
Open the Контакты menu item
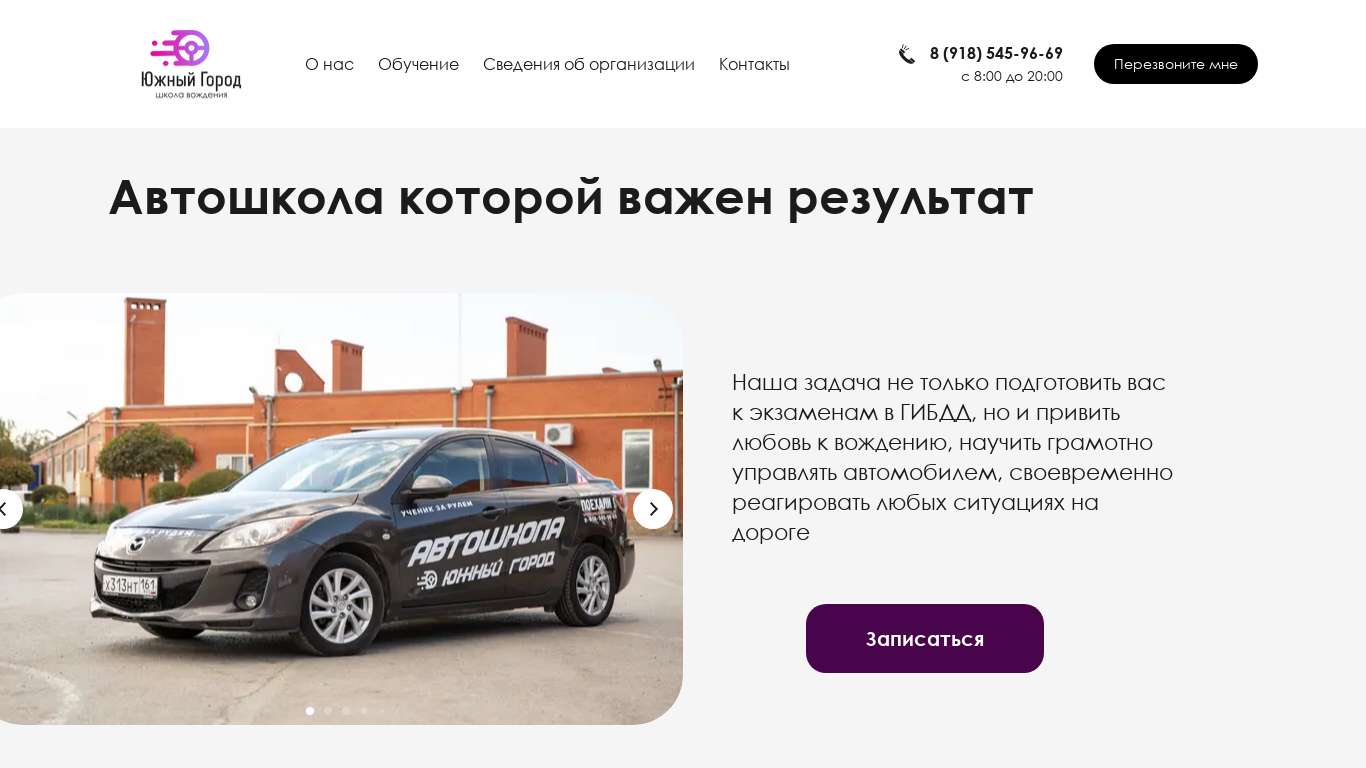(754, 64)
